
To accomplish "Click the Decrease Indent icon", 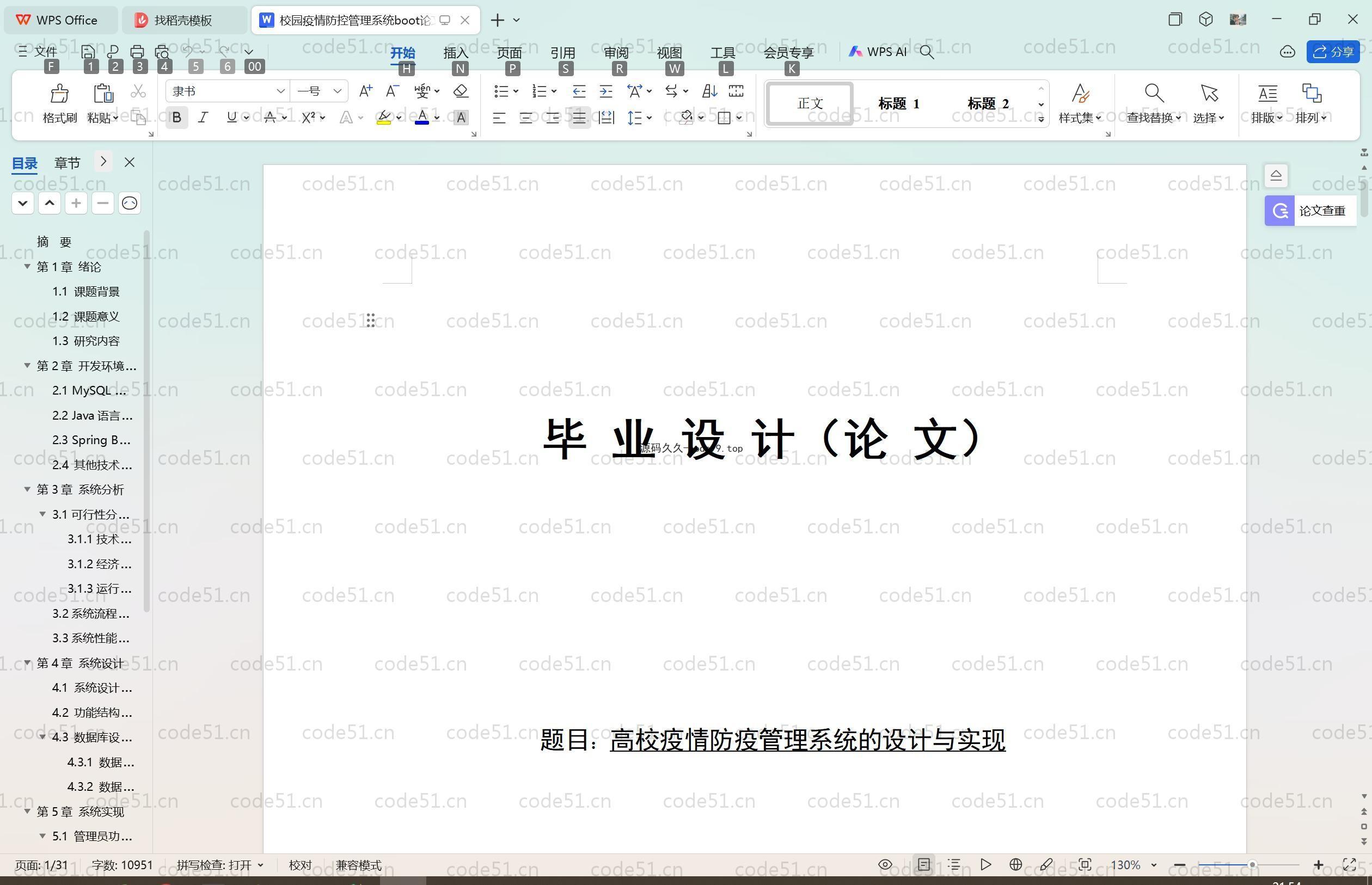I will coord(579,91).
